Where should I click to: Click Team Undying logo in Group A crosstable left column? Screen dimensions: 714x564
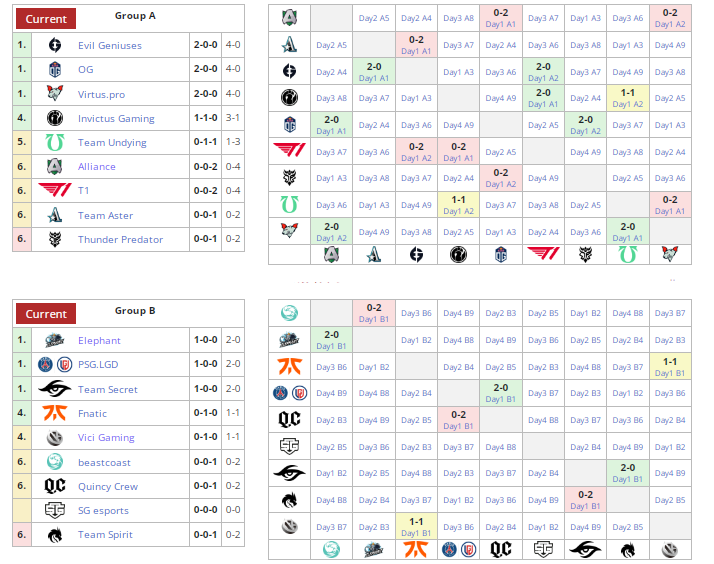point(289,203)
